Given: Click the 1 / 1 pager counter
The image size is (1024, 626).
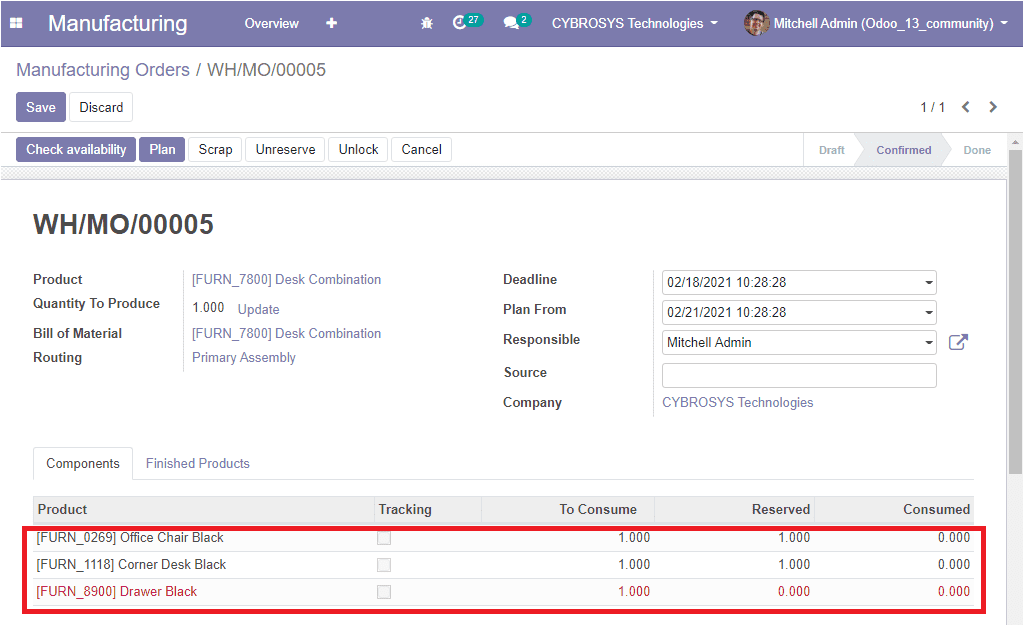Looking at the screenshot, I should click(x=933, y=107).
